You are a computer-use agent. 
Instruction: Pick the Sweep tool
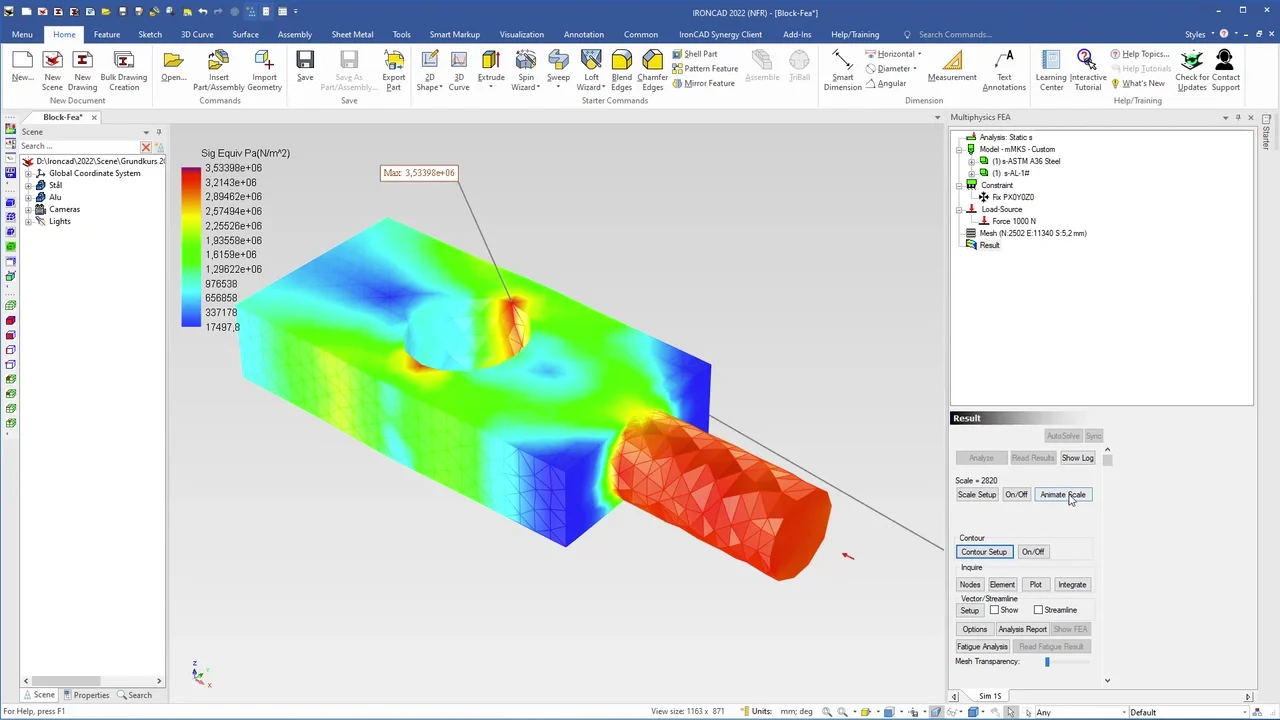(558, 68)
